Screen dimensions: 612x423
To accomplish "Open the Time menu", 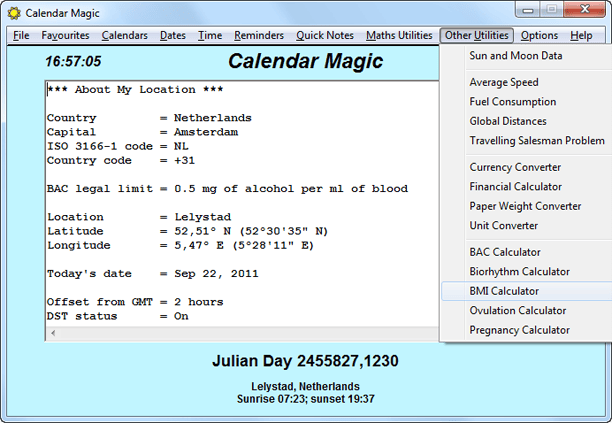I will pos(210,36).
